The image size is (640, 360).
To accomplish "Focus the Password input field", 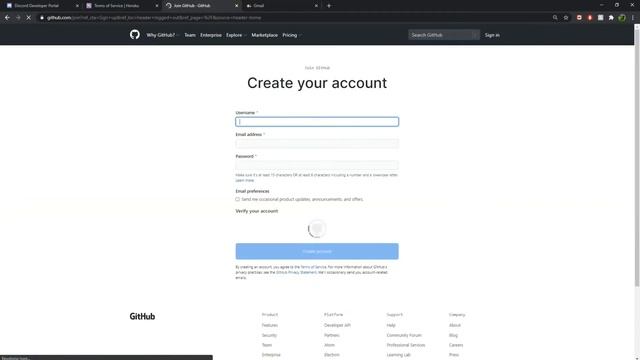I will [317, 165].
